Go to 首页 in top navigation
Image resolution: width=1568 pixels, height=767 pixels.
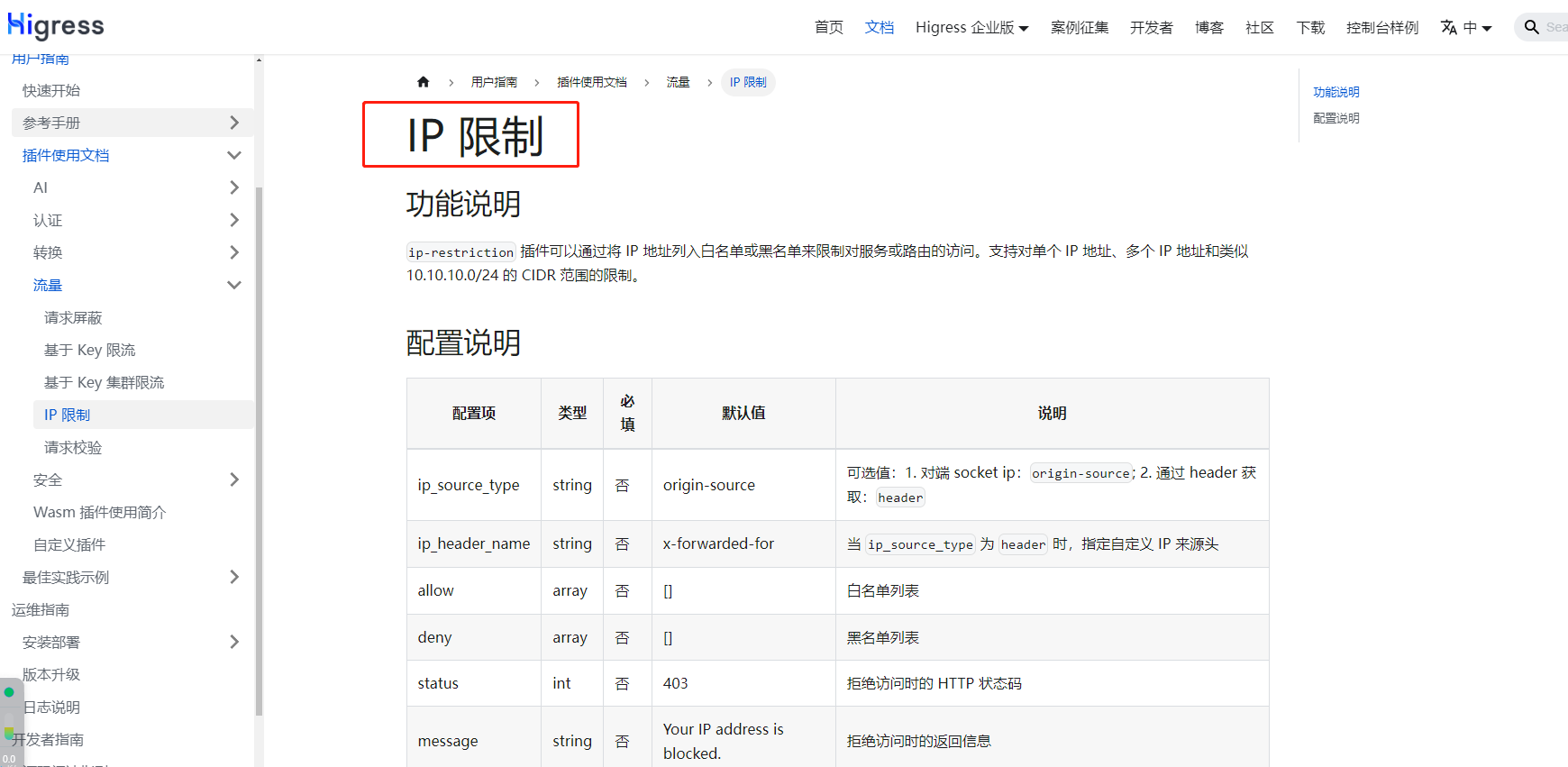click(x=829, y=28)
